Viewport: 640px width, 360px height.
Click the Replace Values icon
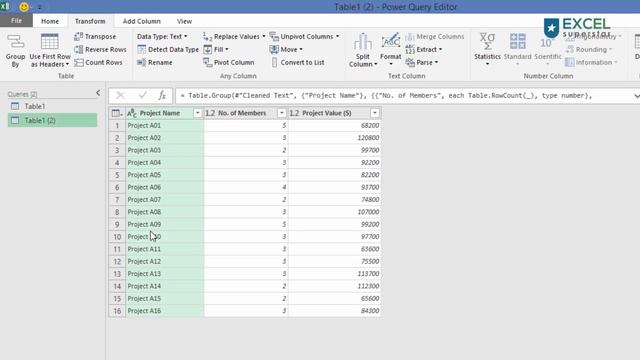(x=207, y=36)
